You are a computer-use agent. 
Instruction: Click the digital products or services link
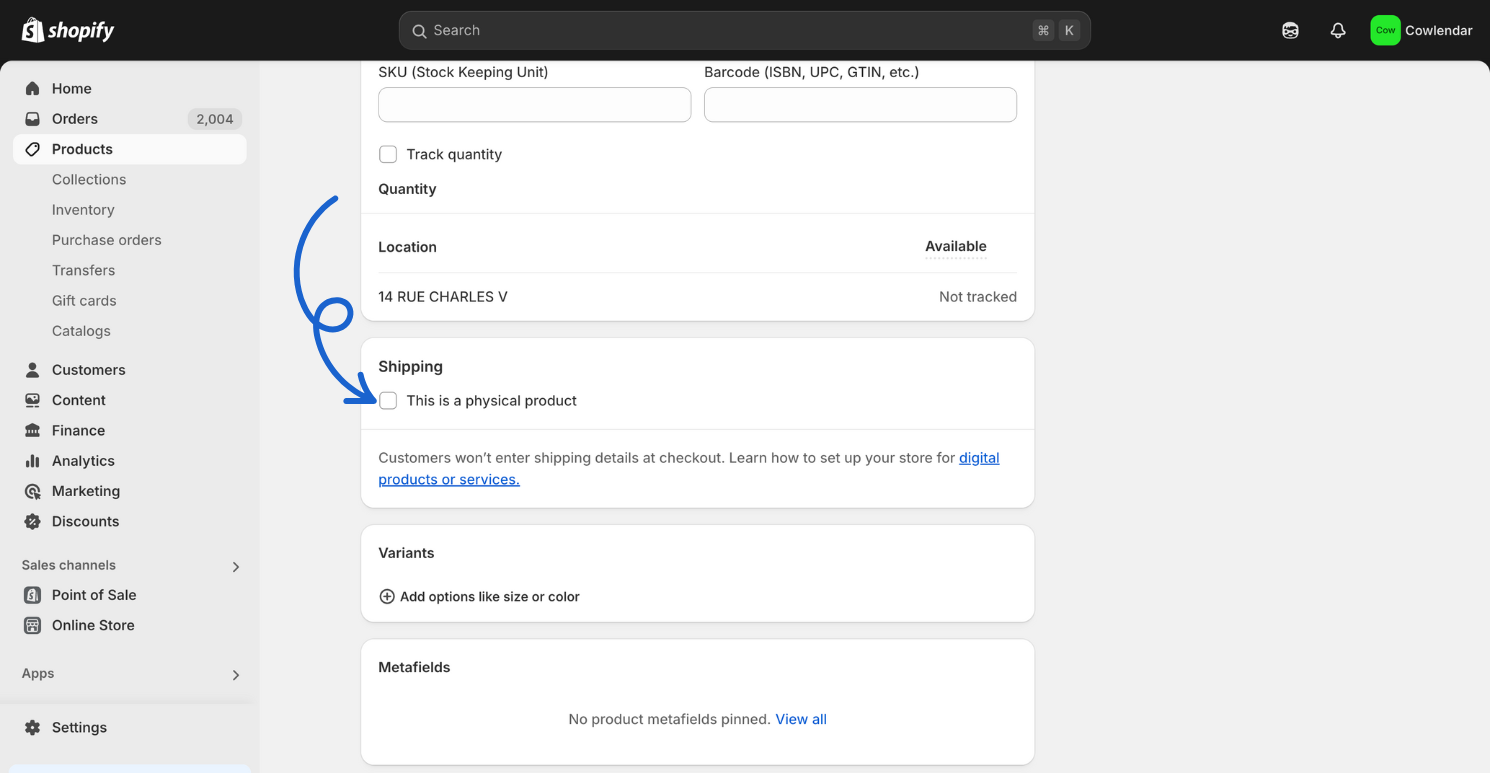pyautogui.click(x=448, y=480)
